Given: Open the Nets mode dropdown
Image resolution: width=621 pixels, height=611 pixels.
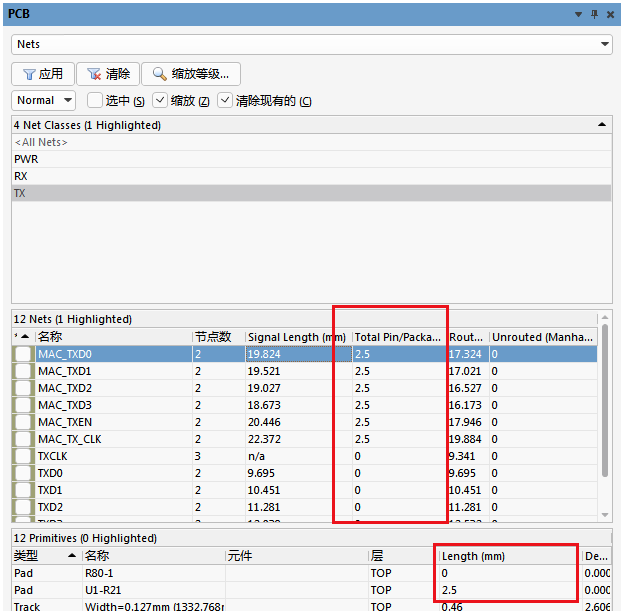Looking at the screenshot, I should (x=604, y=44).
